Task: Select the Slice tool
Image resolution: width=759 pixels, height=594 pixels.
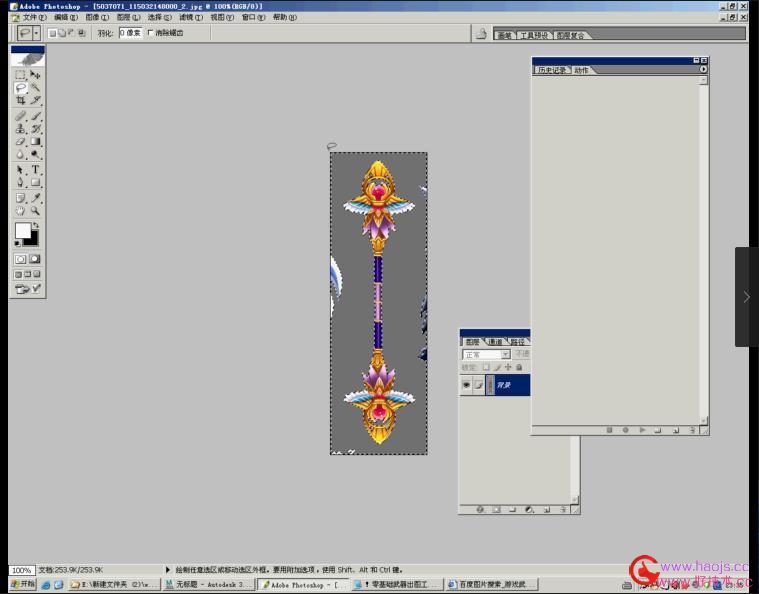Action: click(35, 100)
